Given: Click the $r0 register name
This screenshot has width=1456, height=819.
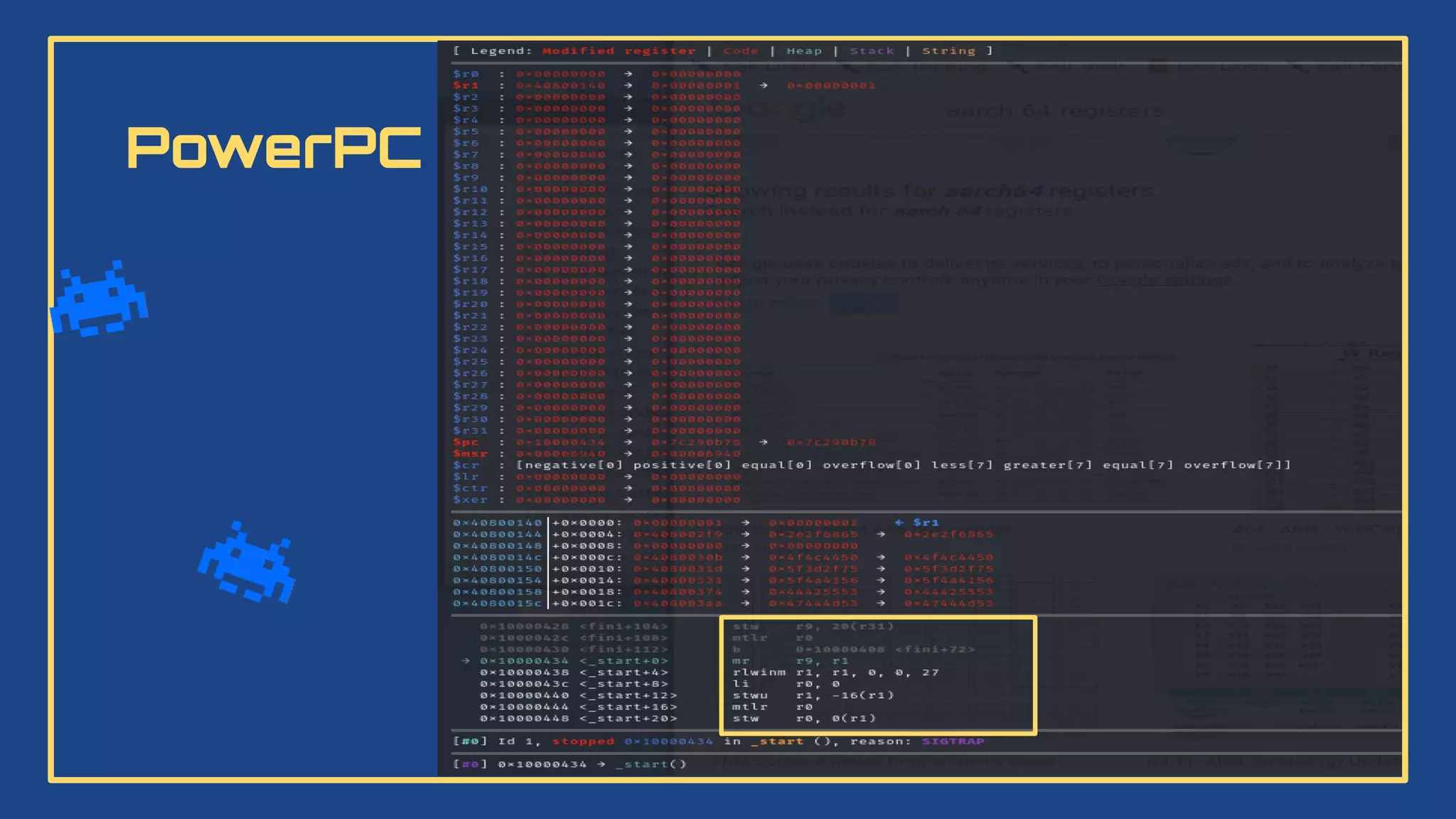Looking at the screenshot, I should pos(466,74).
